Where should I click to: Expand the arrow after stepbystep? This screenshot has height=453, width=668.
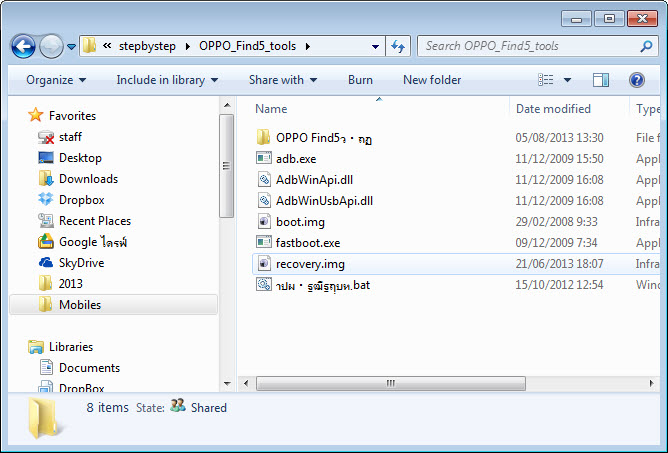pos(187,46)
